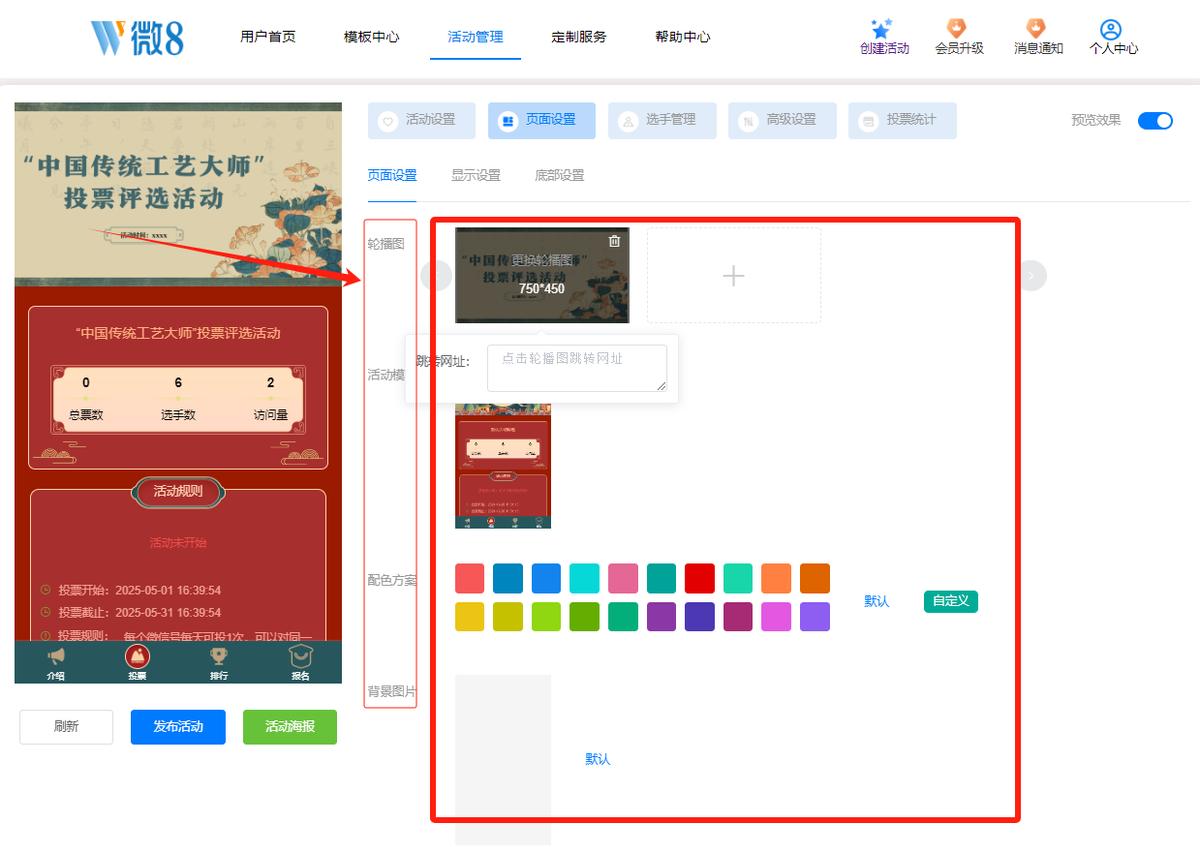Open 创建活动 star icon

point(882,29)
